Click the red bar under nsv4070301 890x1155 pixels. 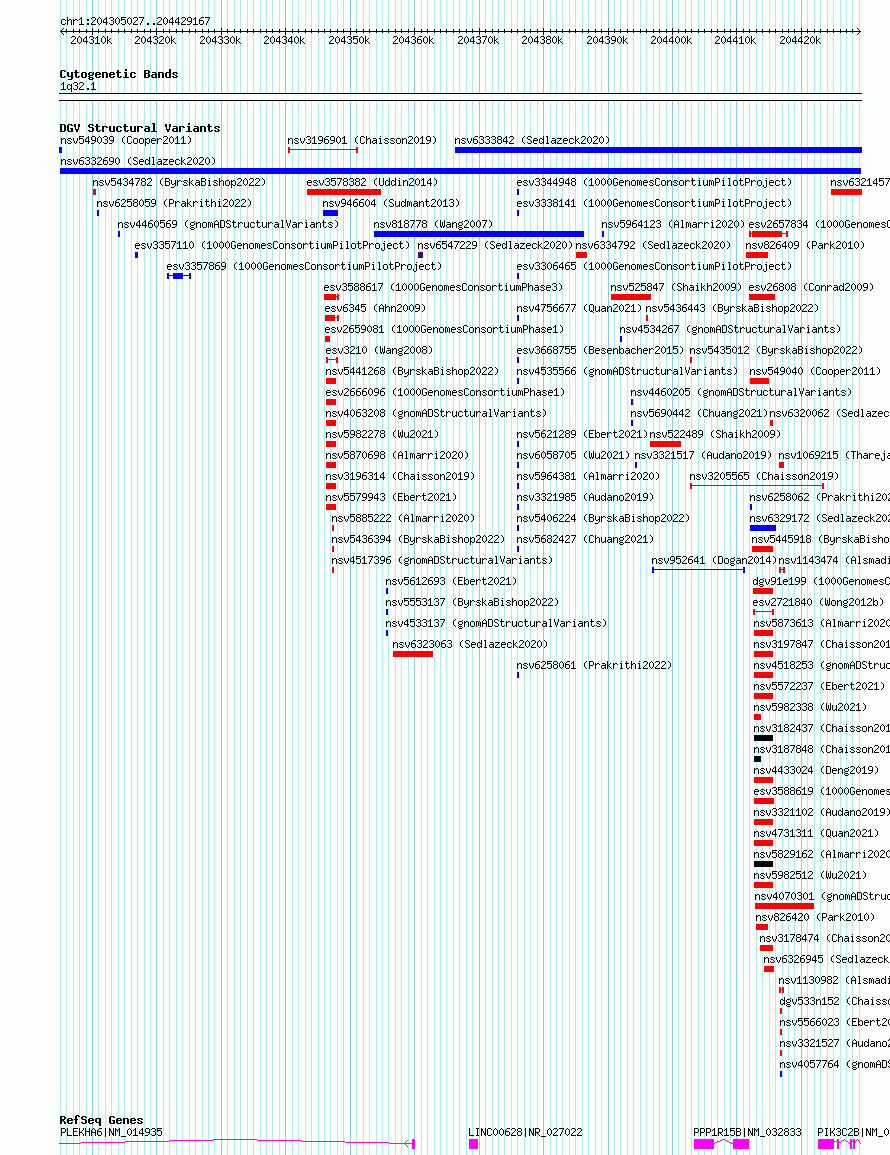(785, 906)
